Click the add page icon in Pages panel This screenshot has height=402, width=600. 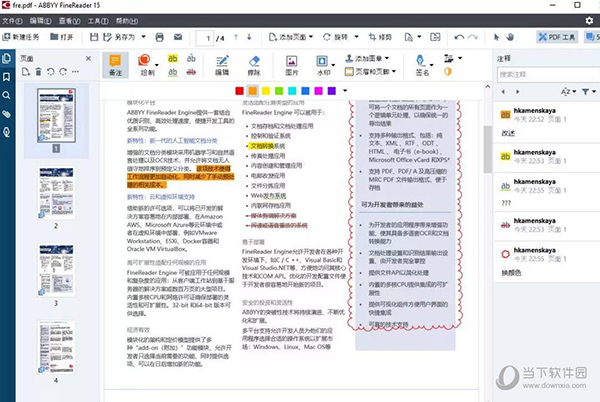[x=26, y=72]
